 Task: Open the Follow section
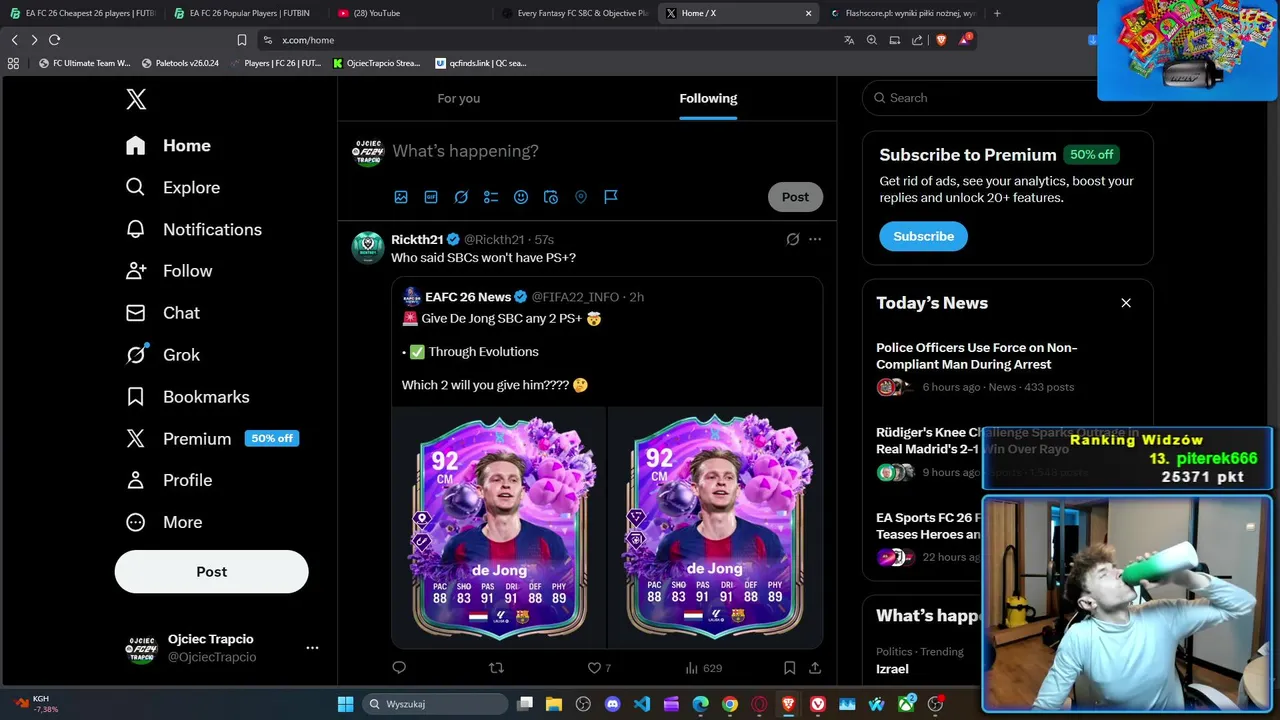point(169,271)
